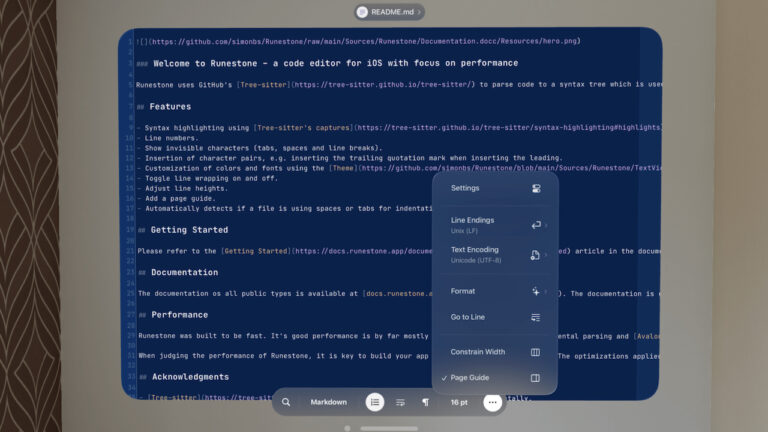Click the 'Add a page guide.' line
768x432 pixels.
coord(180,198)
